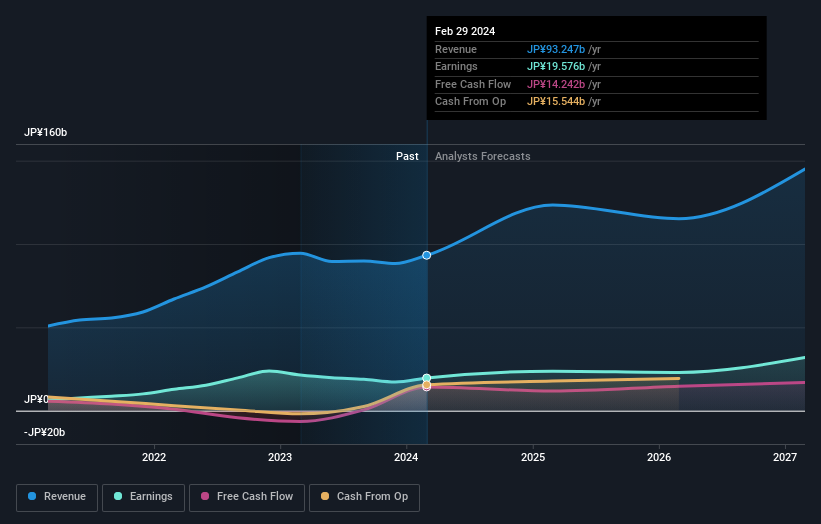The height and width of the screenshot is (524, 821).
Task: Click the 2027 x-axis label
Action: [x=785, y=457]
